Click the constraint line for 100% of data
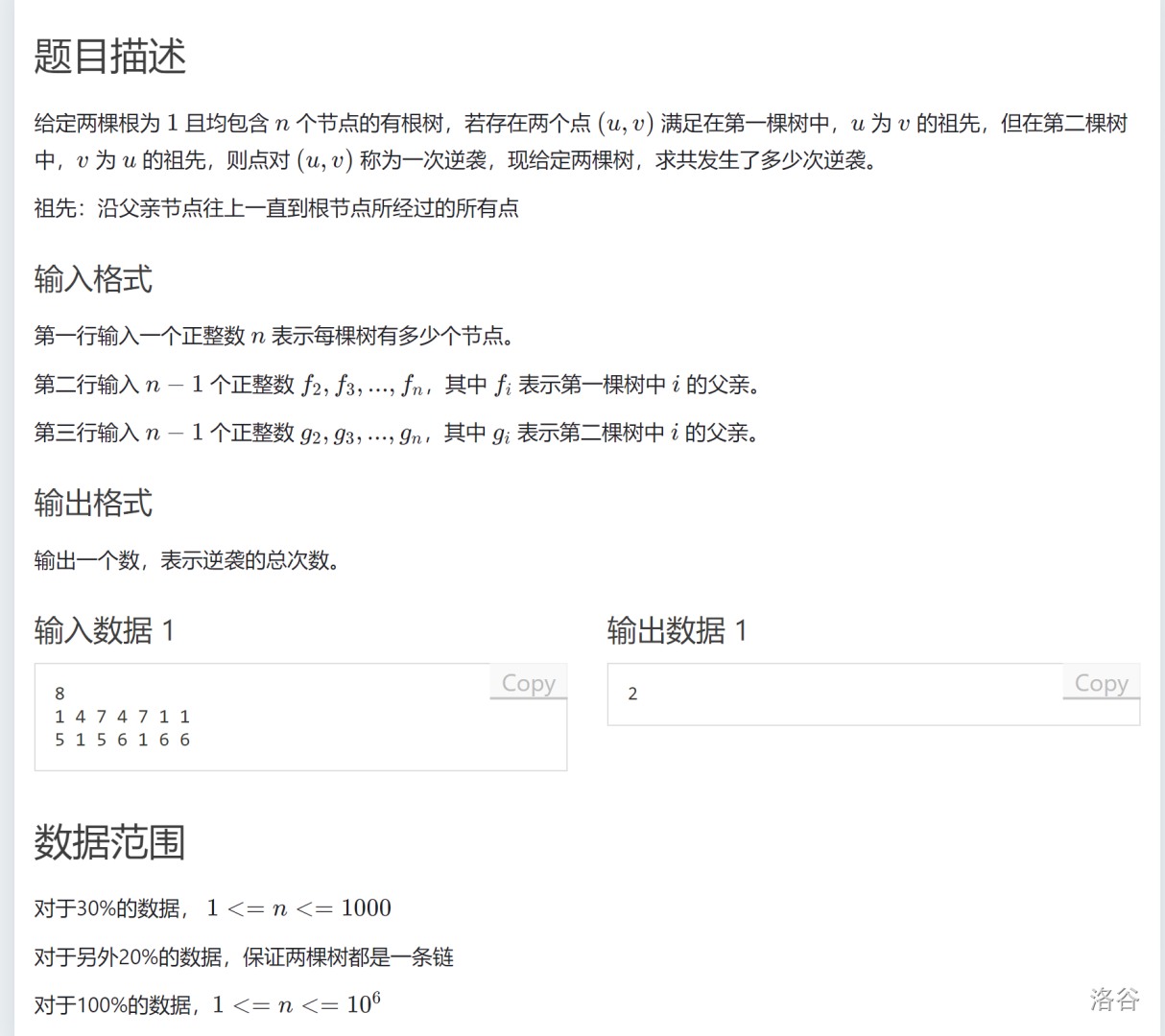The image size is (1165, 1036). [207, 1004]
